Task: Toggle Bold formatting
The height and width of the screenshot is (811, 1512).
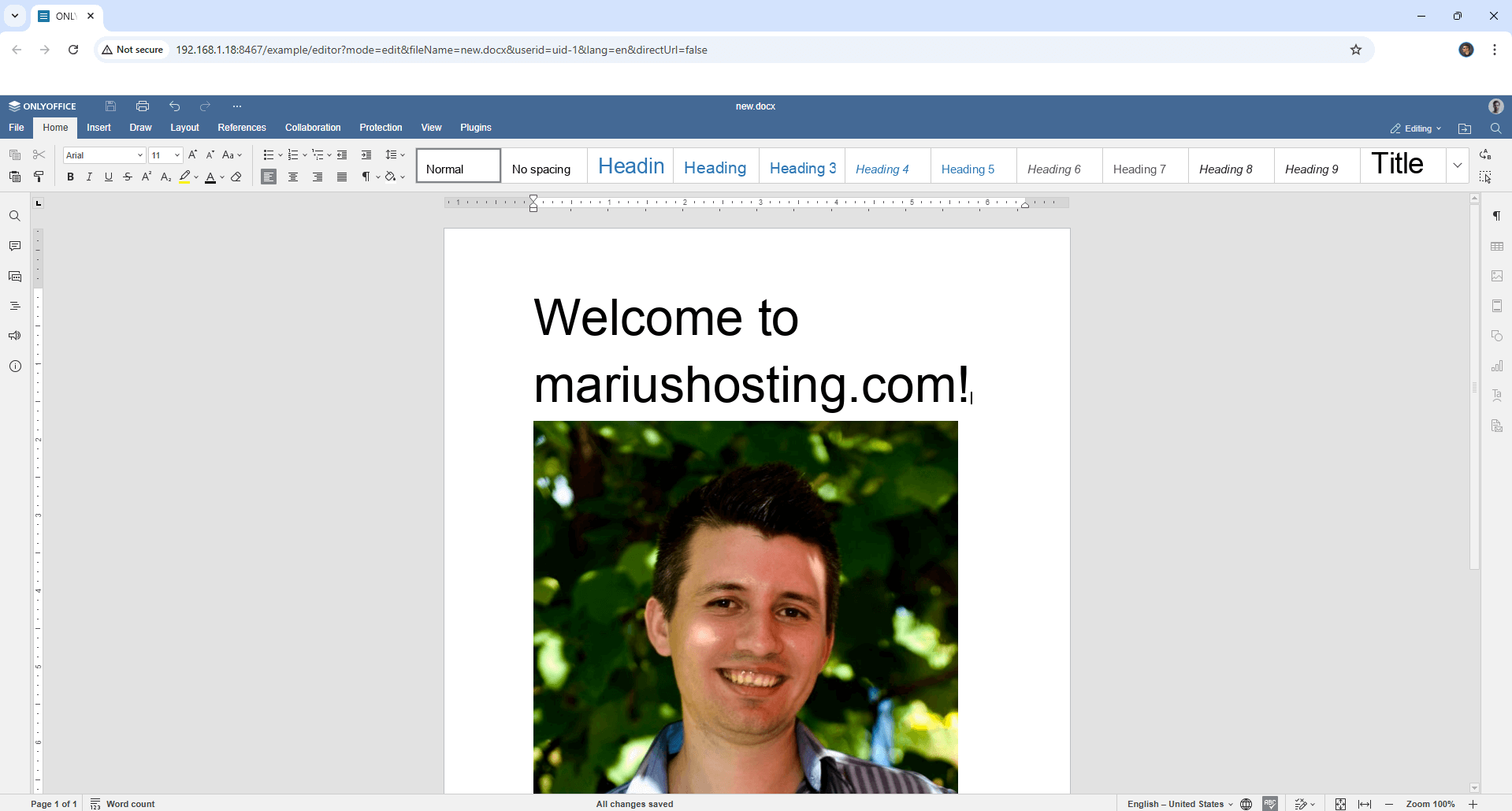Action: tap(70, 177)
